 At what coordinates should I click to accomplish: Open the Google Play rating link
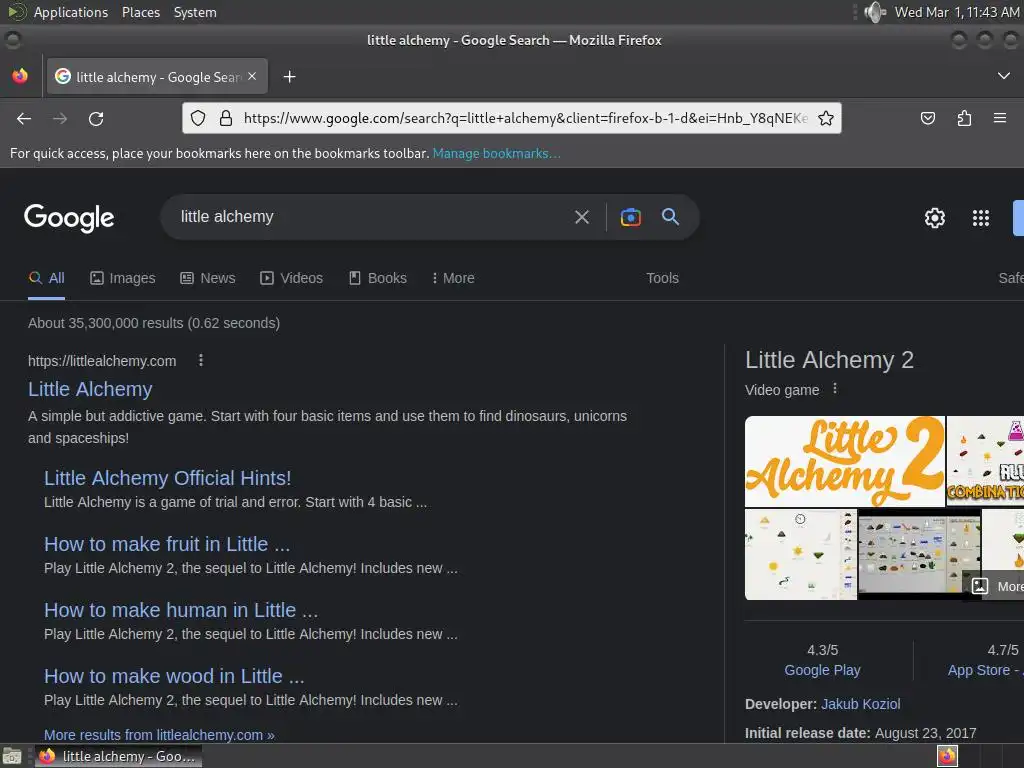coord(822,670)
